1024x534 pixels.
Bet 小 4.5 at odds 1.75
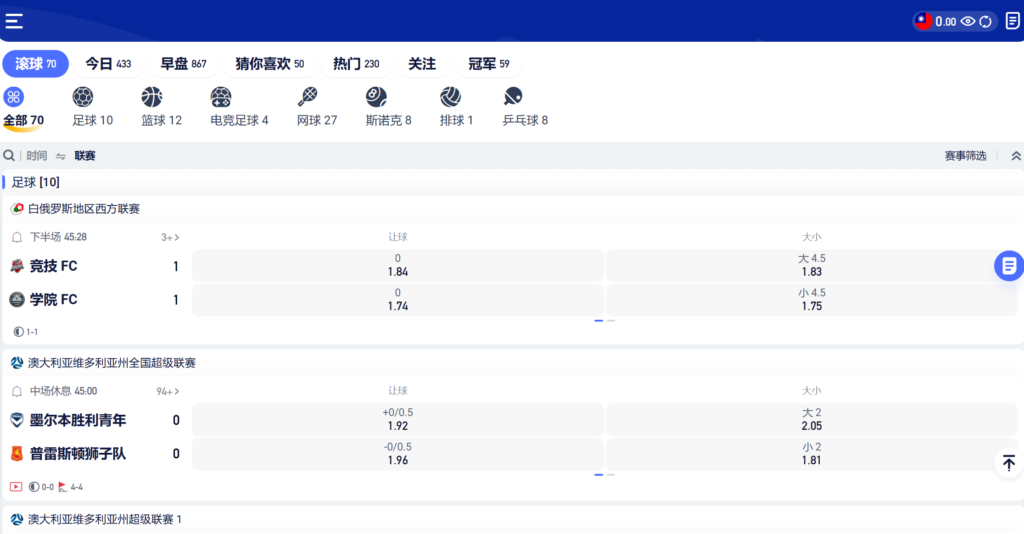[812, 300]
